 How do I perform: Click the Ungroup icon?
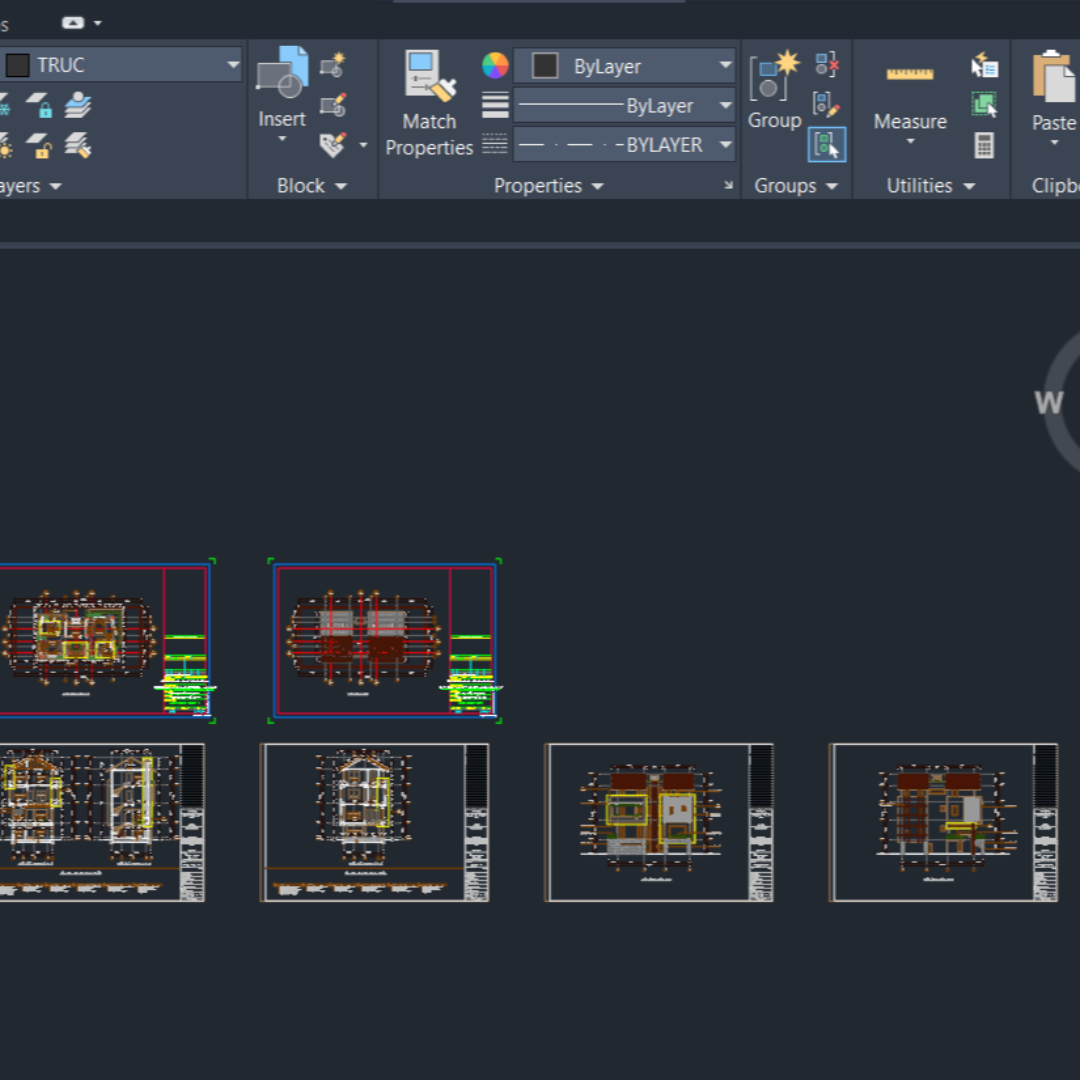(826, 66)
